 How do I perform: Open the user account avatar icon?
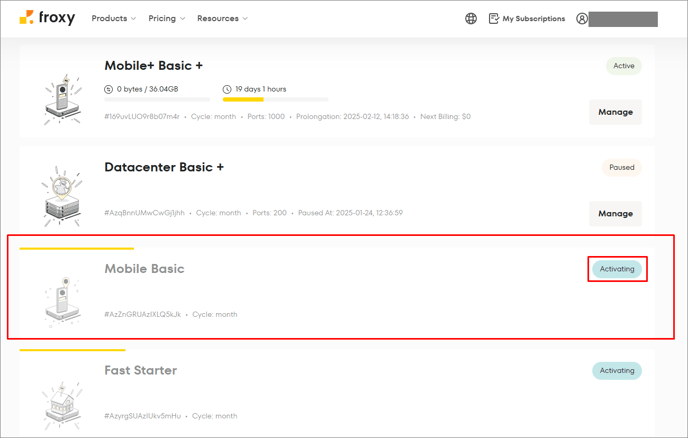point(582,18)
